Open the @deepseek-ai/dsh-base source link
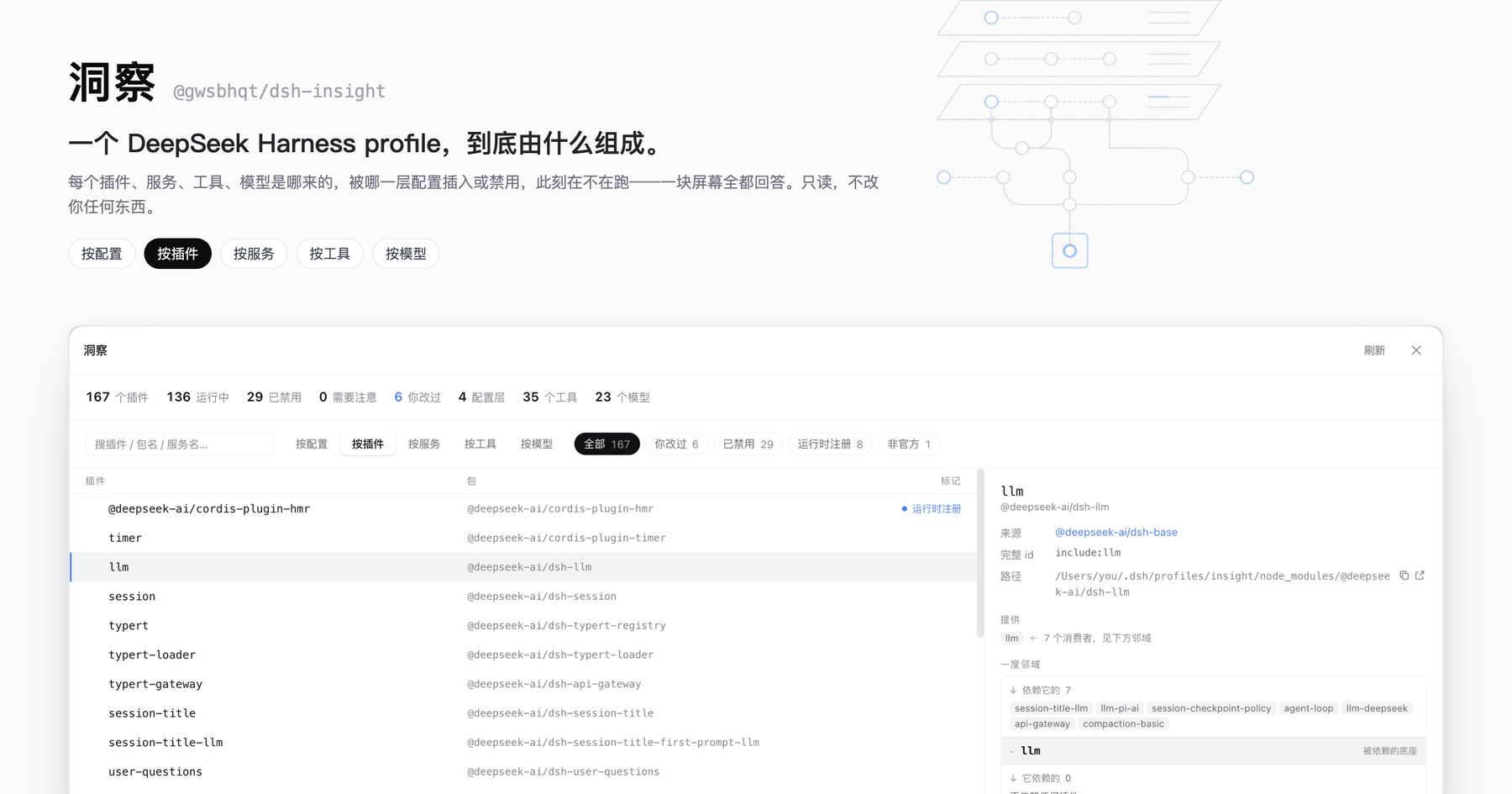 click(1116, 532)
